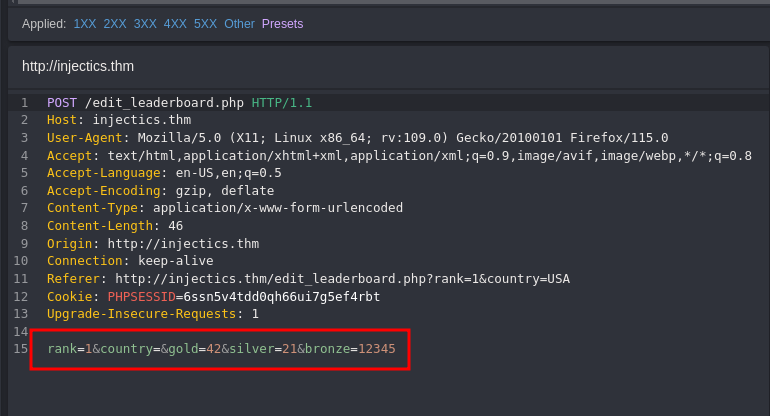Screen dimensions: 770x416
Task: Toggle the 1XX status filter
Action: tap(84, 24)
